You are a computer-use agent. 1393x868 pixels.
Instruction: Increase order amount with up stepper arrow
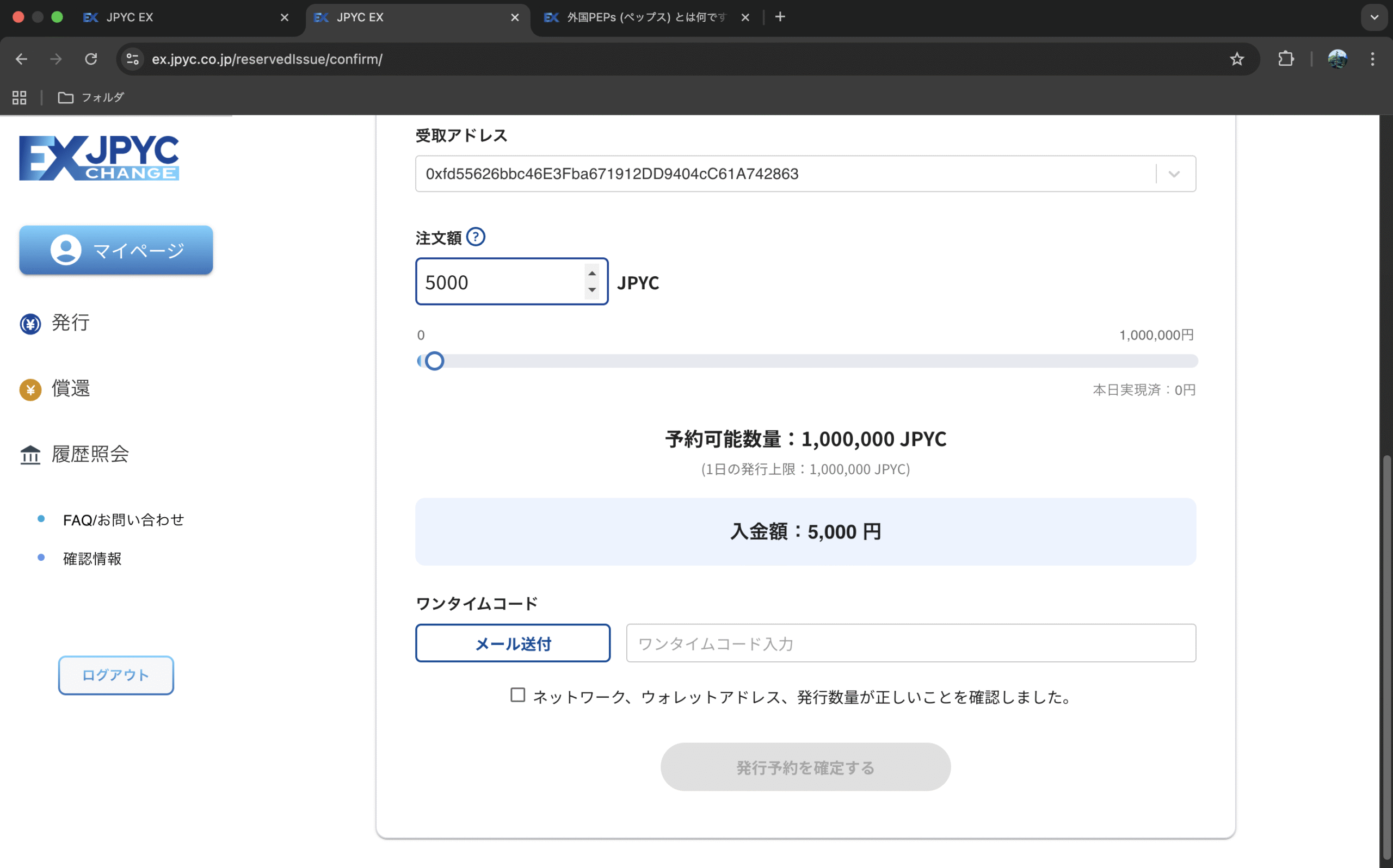pos(592,273)
